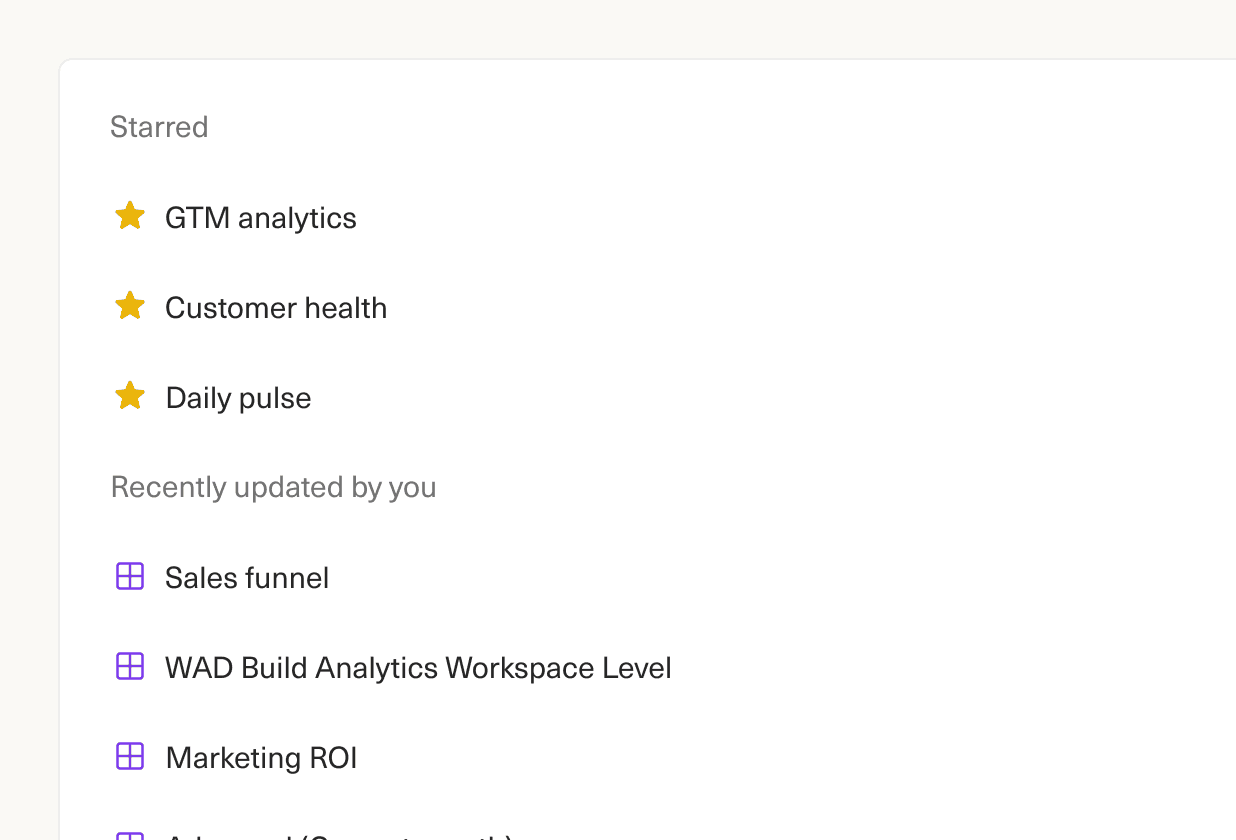Click the Recently updated by you heading
Viewport: 1236px width, 840px height.
273,487
